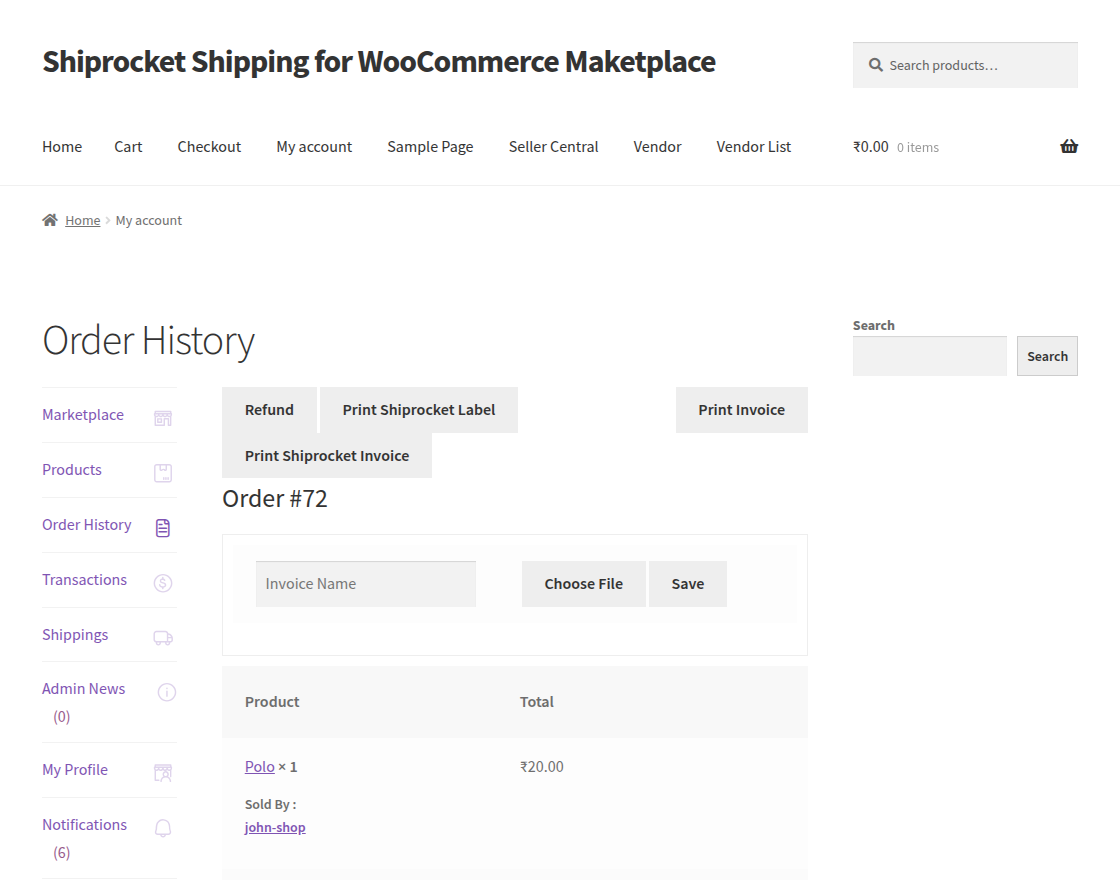This screenshot has height=880, width=1120.
Task: Click the magnifier icon in product search
Action: pyautogui.click(x=875, y=65)
